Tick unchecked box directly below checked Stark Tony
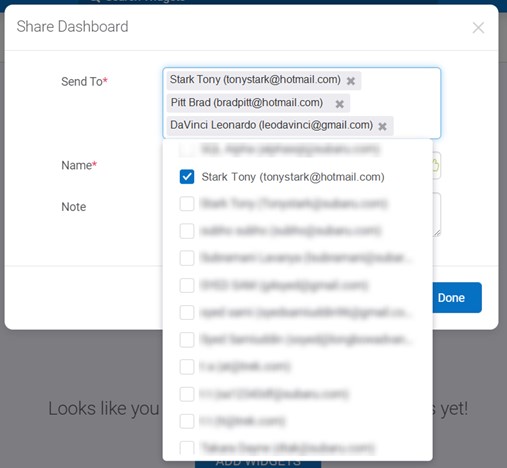This screenshot has width=507, height=468. (x=187, y=204)
